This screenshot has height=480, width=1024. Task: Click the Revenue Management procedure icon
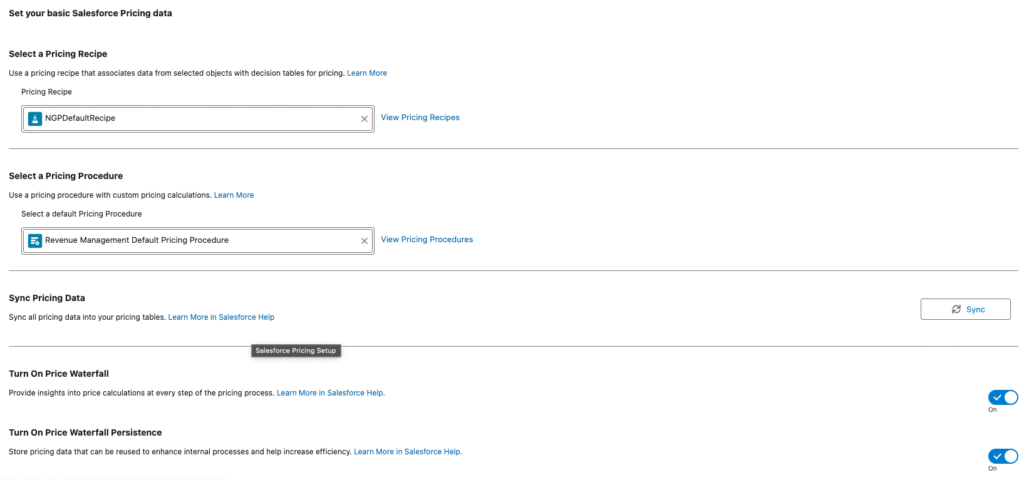35,240
